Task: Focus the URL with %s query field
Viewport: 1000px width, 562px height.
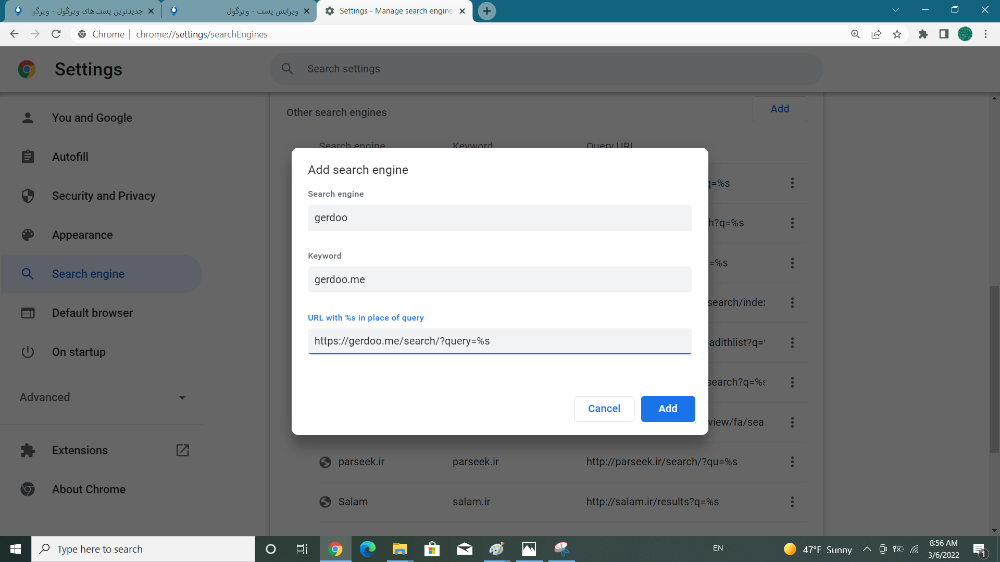Action: 499,341
